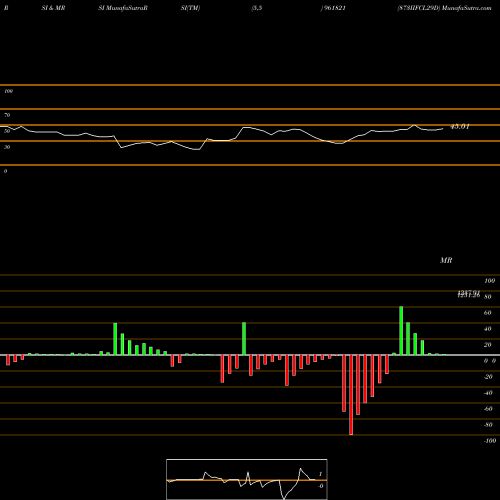
Task: Open the mini overview chart at bottom
Action: pos(247,479)
